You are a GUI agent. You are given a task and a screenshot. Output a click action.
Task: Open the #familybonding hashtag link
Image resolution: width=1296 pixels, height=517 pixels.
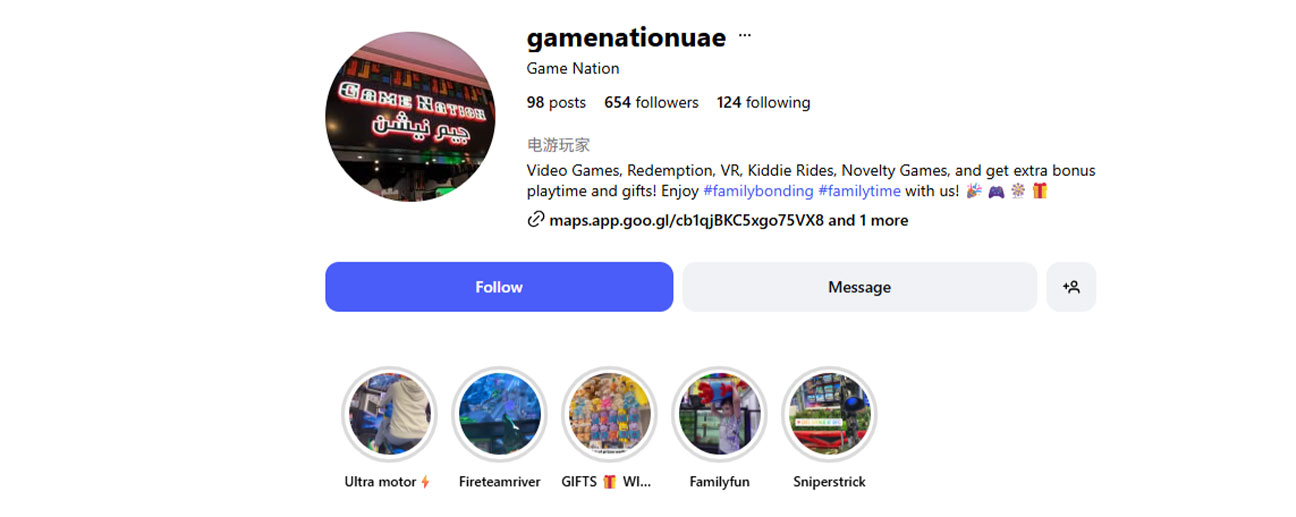point(758,191)
